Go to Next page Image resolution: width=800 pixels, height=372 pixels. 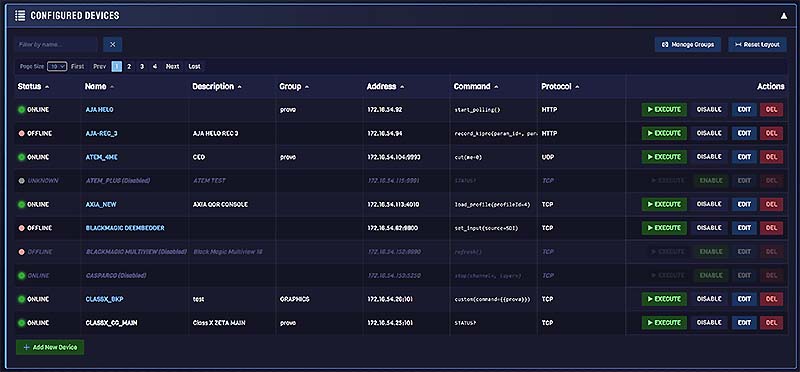pyautogui.click(x=172, y=66)
